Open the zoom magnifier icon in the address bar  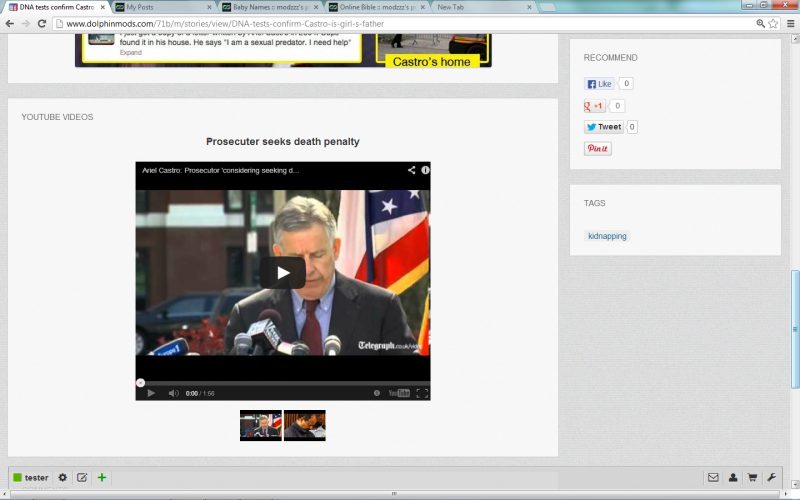click(x=760, y=23)
